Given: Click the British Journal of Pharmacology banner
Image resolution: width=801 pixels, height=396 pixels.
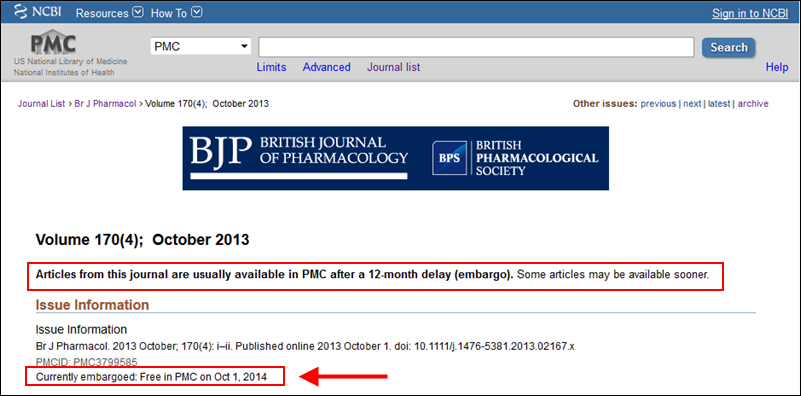Looking at the screenshot, I should [x=395, y=158].
